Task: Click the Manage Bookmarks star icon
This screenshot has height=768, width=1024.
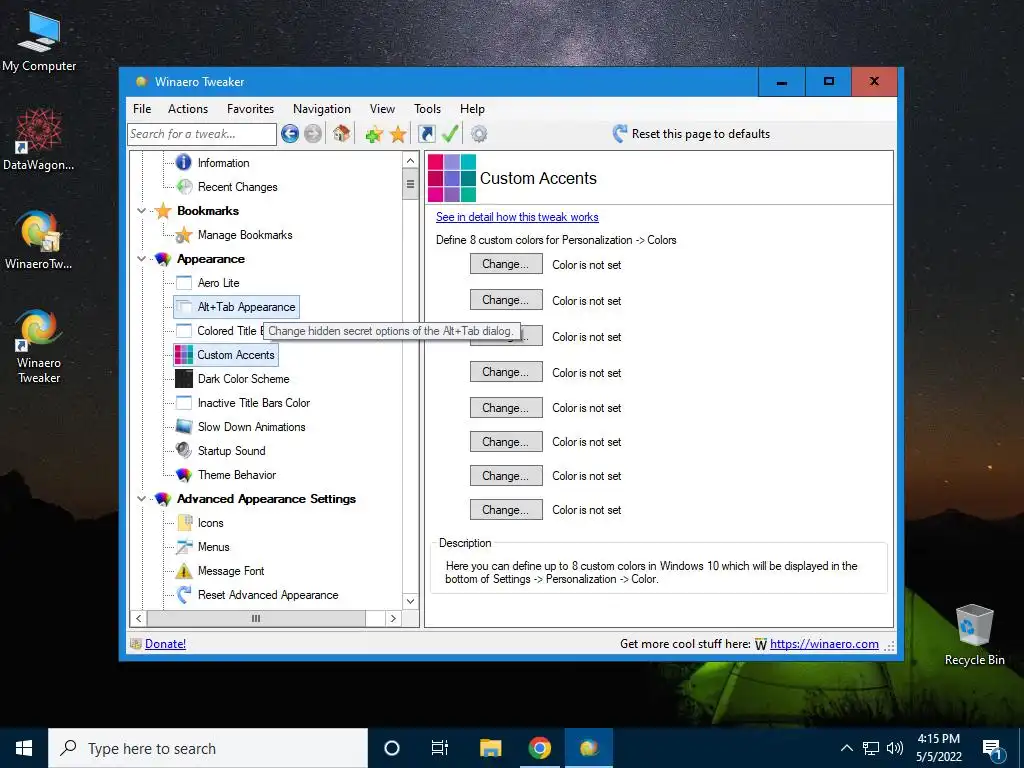Action: (x=184, y=234)
